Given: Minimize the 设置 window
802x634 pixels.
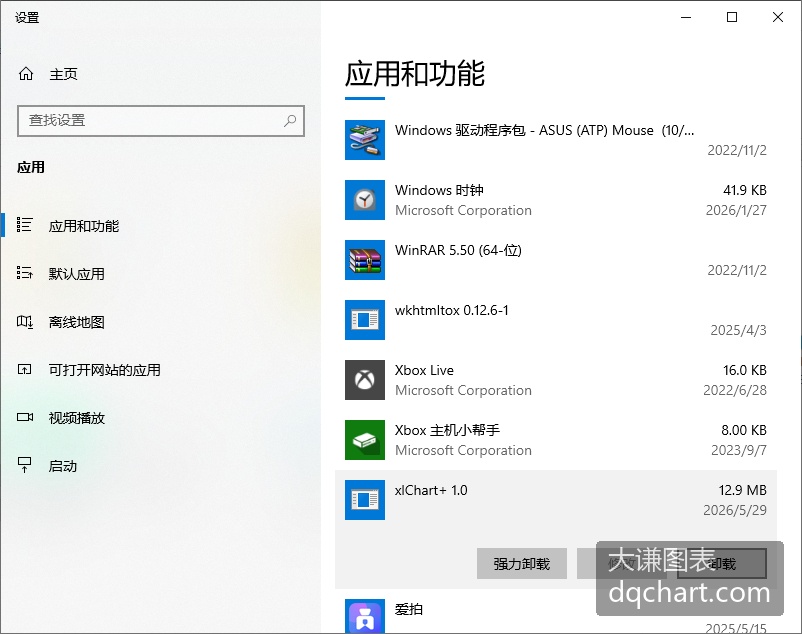Looking at the screenshot, I should pos(686,17).
